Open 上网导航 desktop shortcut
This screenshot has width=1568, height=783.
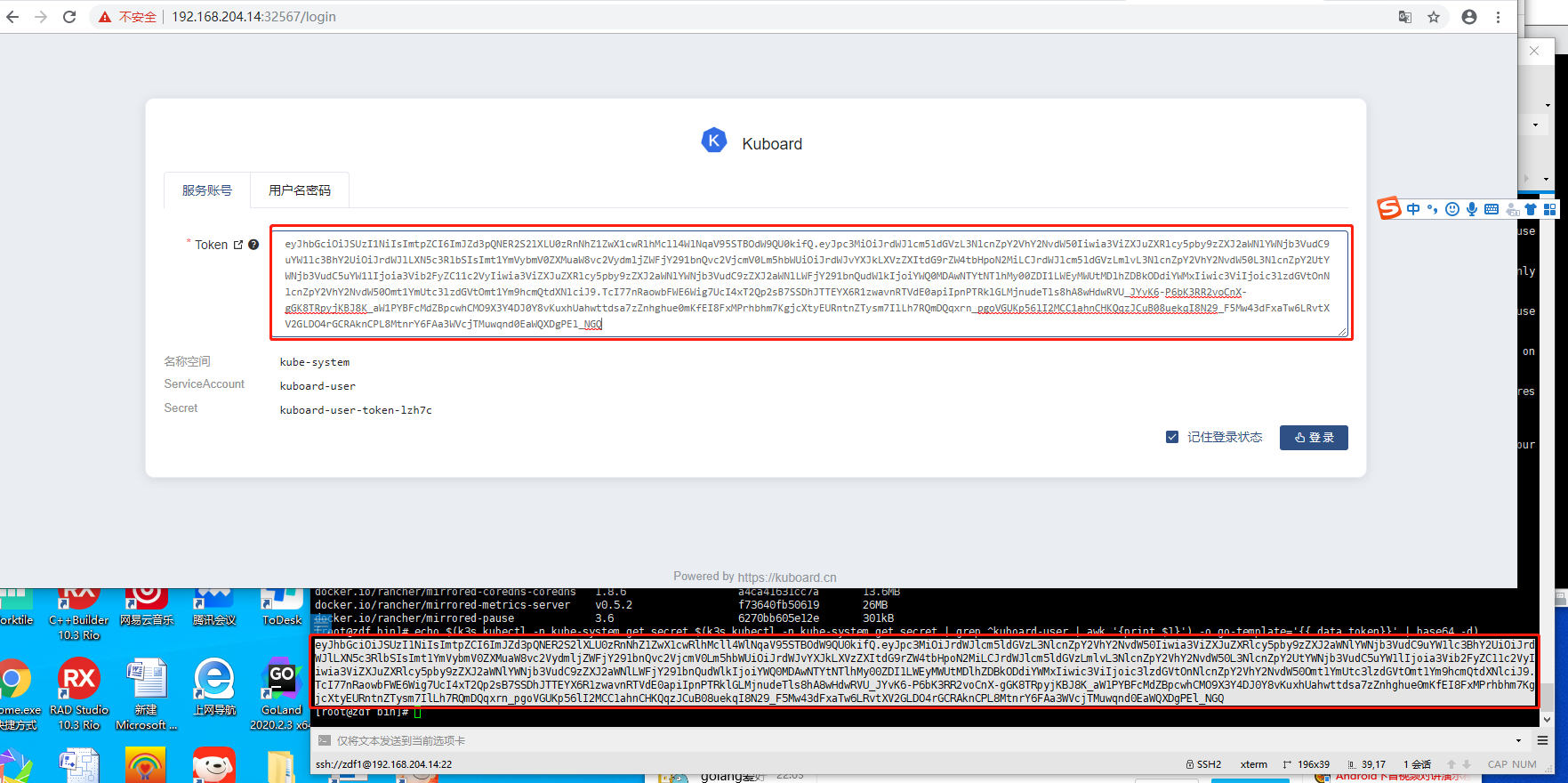click(214, 688)
